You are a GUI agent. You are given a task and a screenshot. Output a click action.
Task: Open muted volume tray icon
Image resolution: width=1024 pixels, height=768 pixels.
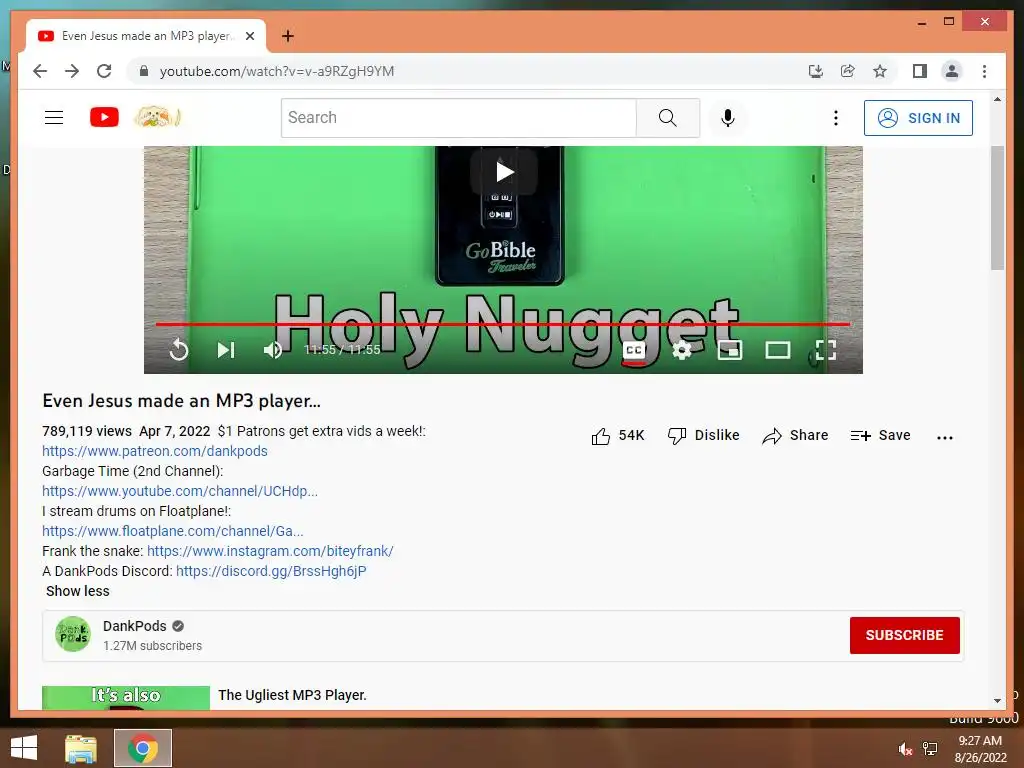pyautogui.click(x=904, y=749)
